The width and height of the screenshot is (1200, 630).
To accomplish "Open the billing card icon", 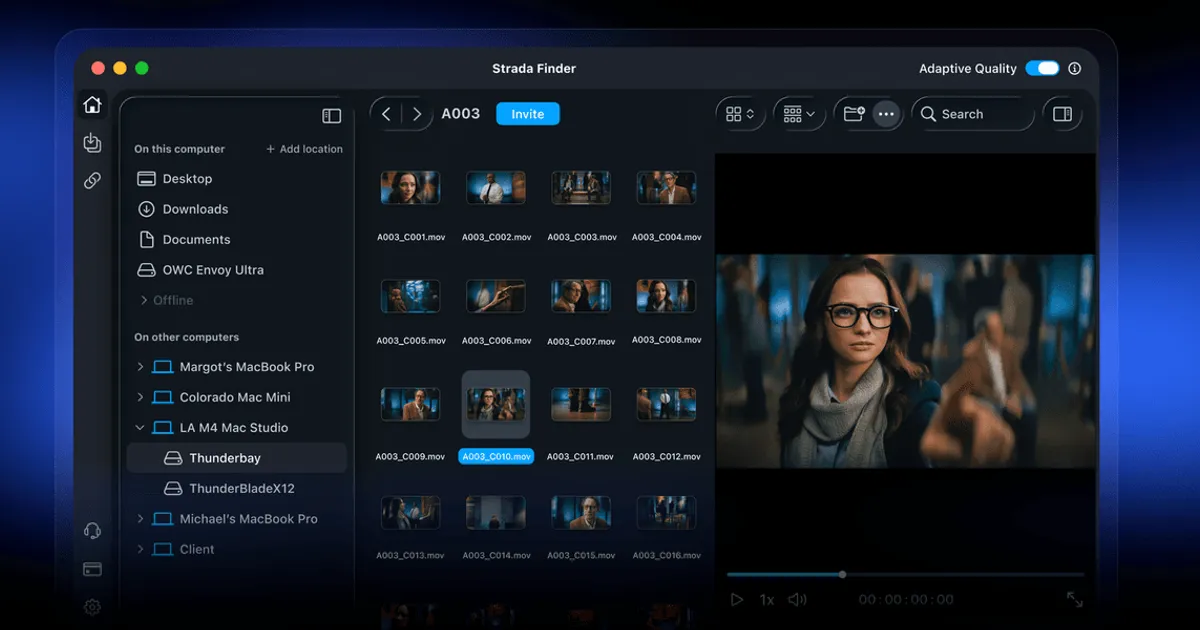I will click(x=92, y=569).
